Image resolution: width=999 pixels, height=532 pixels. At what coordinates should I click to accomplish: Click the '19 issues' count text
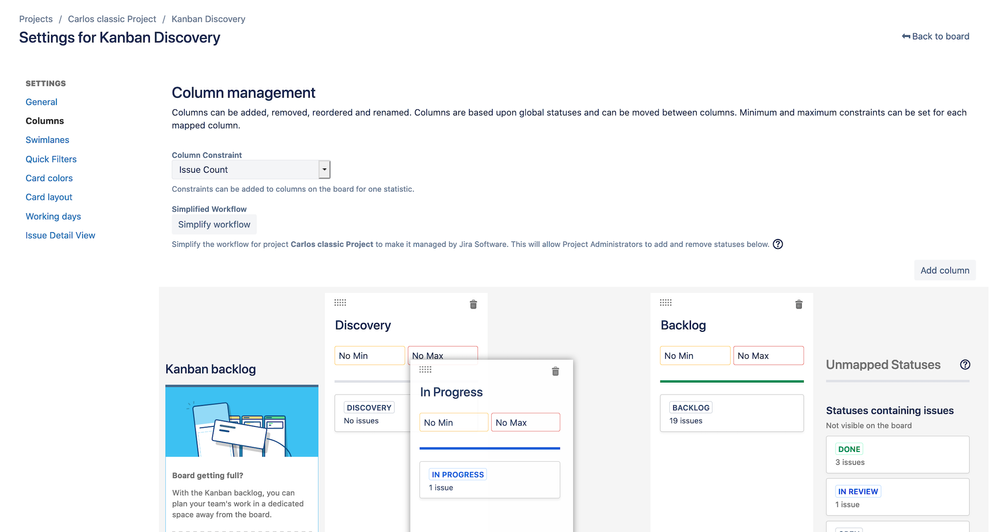(x=686, y=421)
